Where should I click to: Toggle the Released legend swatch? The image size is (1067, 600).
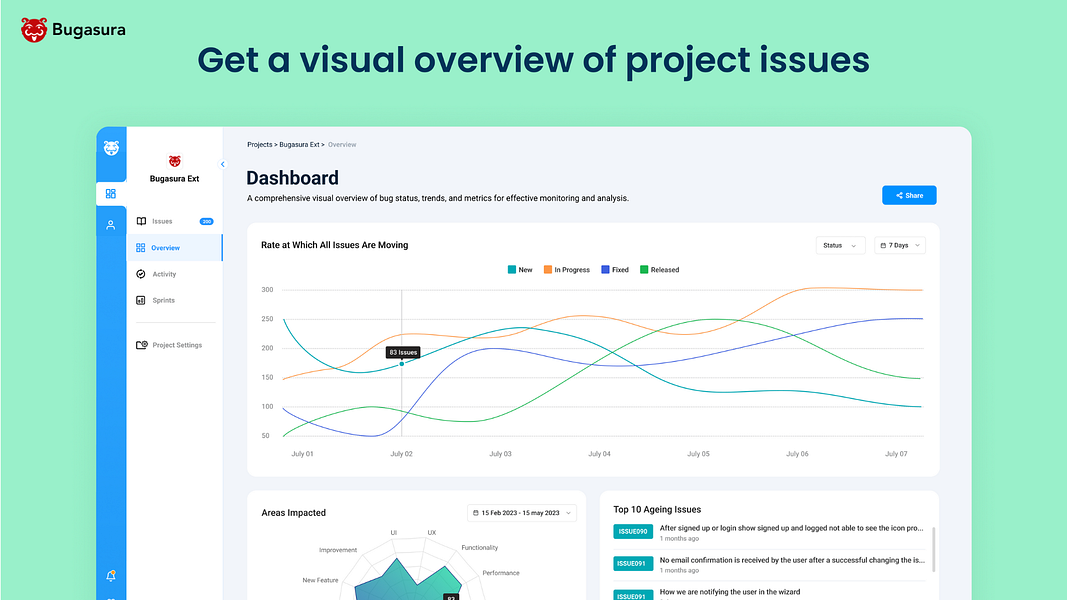click(644, 269)
